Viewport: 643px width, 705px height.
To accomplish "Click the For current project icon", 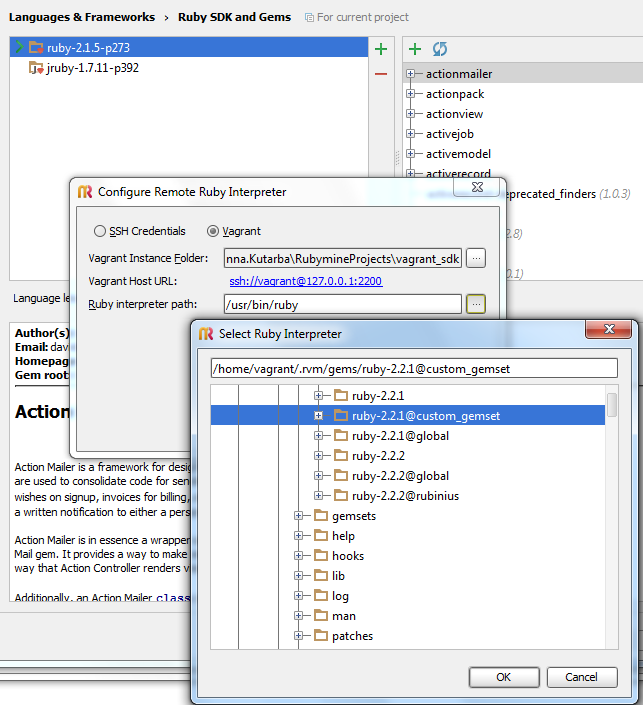I will [x=309, y=18].
